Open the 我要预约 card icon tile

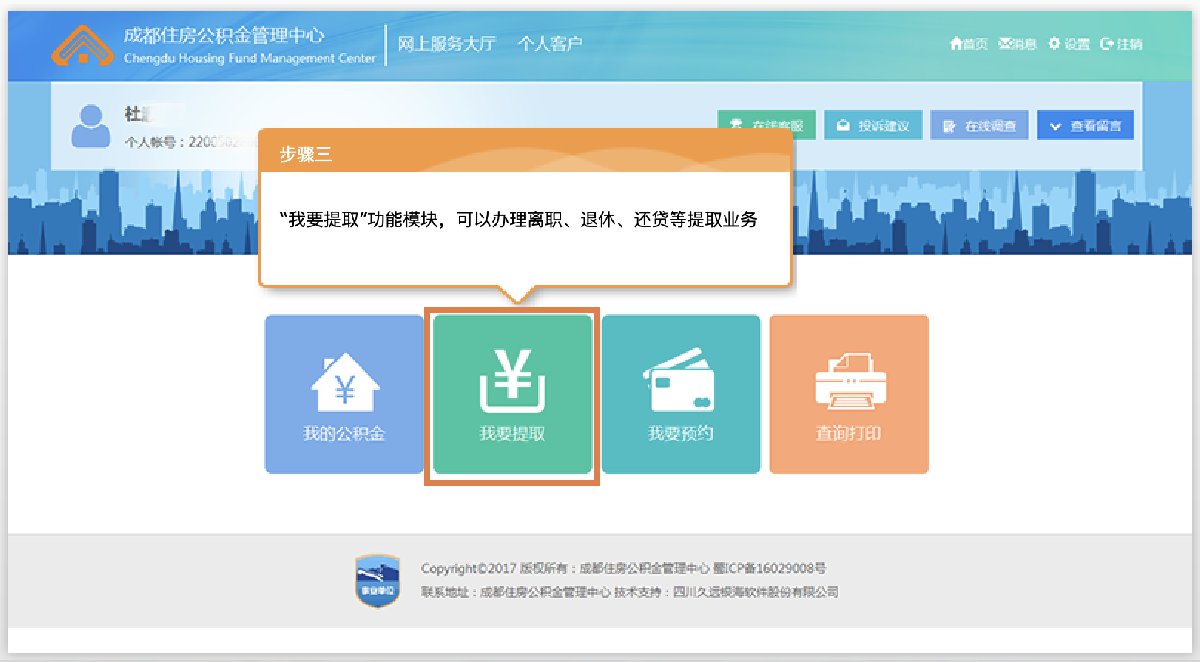680,394
